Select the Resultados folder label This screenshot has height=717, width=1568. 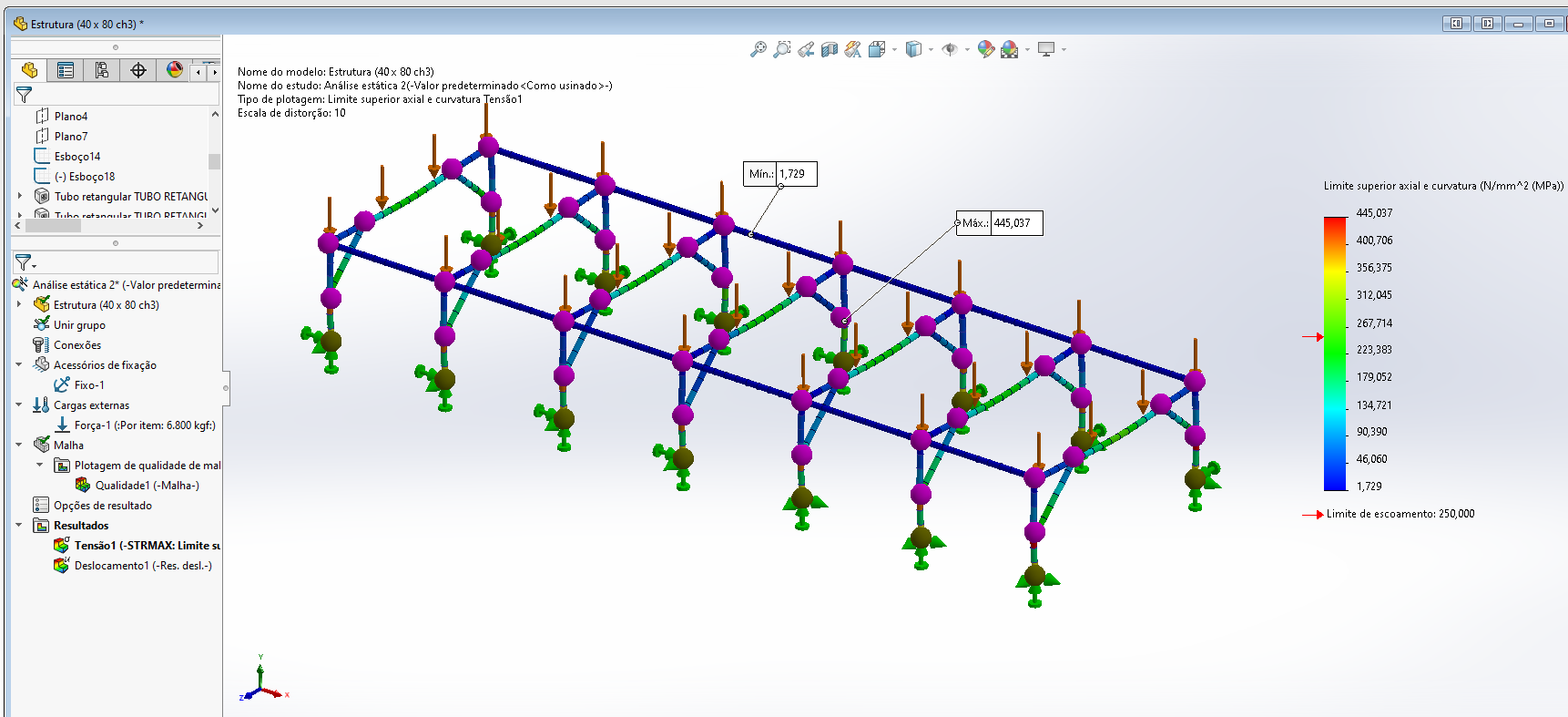[81, 526]
